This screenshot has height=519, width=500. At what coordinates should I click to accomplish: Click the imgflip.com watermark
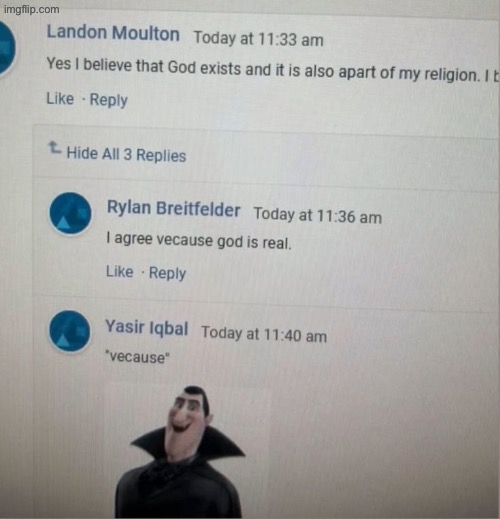pyautogui.click(x=32, y=9)
